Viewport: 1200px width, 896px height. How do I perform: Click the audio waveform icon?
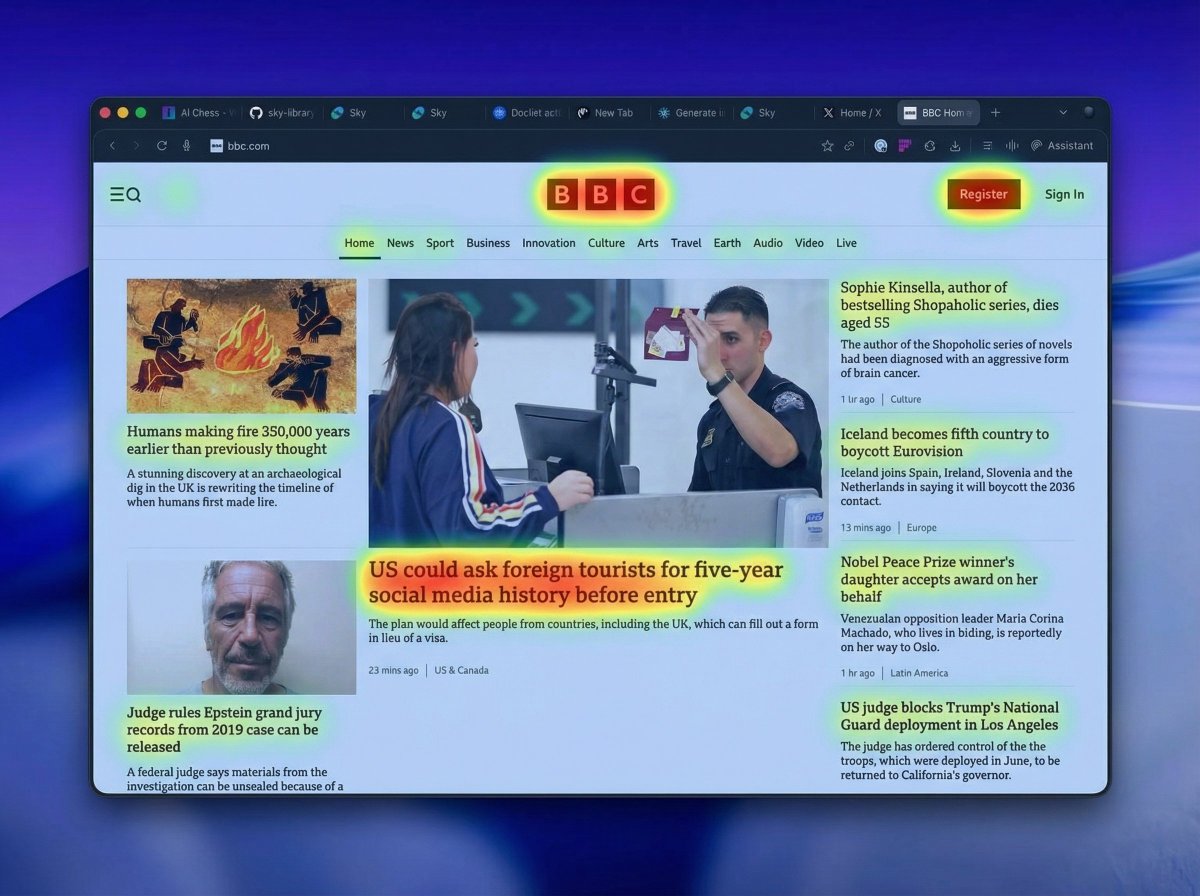coord(1012,146)
